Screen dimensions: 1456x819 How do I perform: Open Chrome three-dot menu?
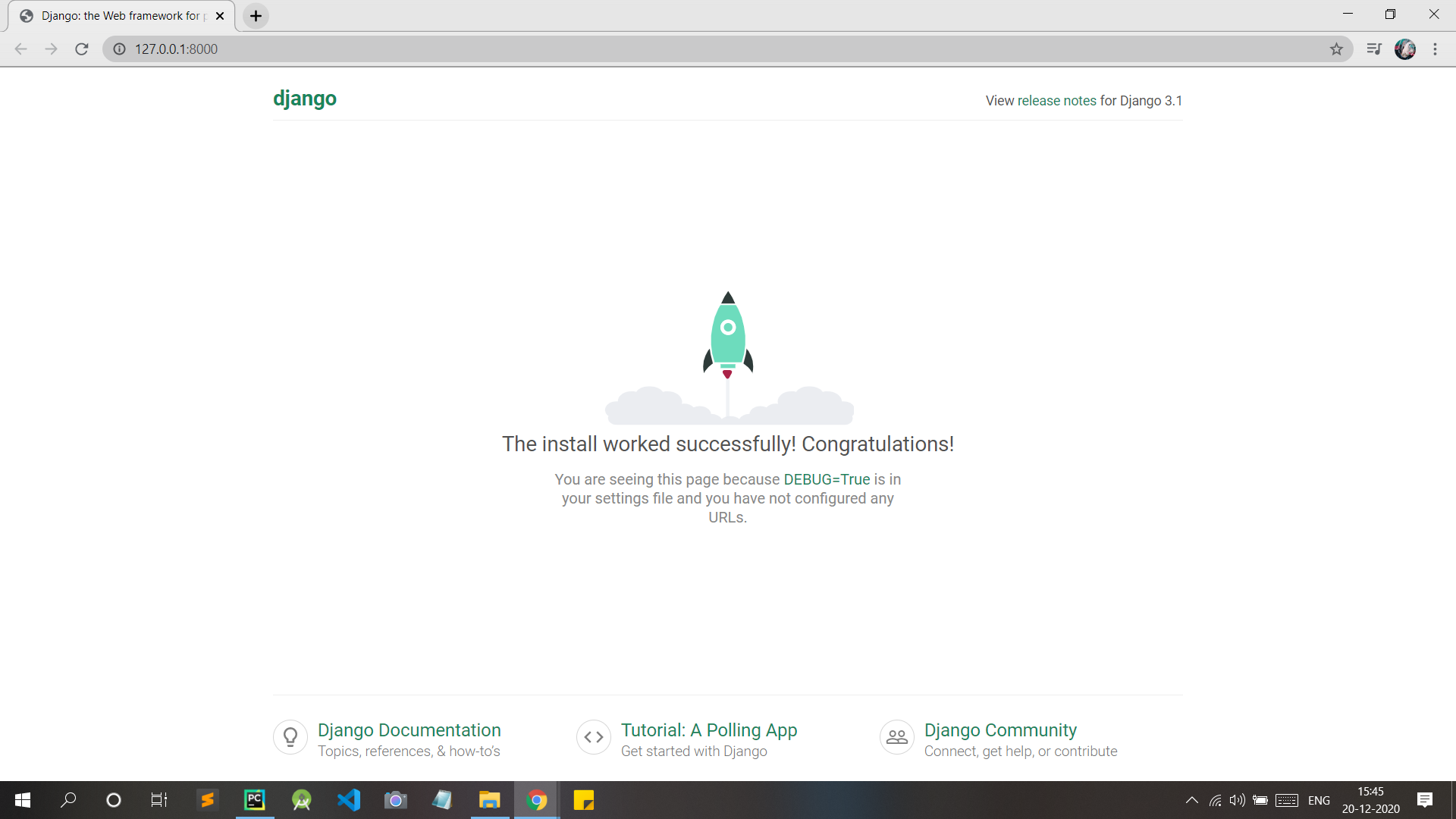coord(1435,49)
